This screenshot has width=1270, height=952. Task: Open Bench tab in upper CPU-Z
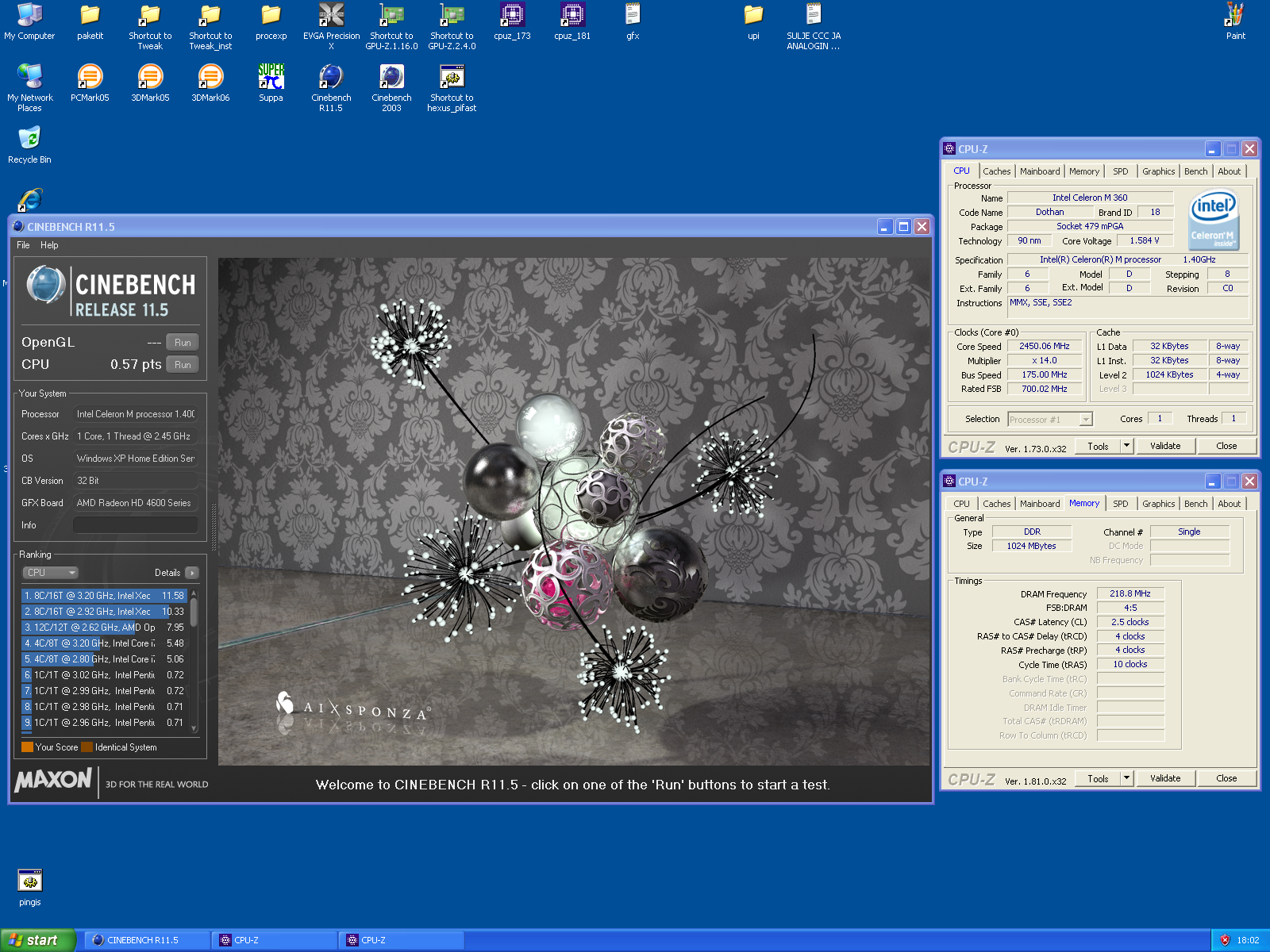(1195, 171)
